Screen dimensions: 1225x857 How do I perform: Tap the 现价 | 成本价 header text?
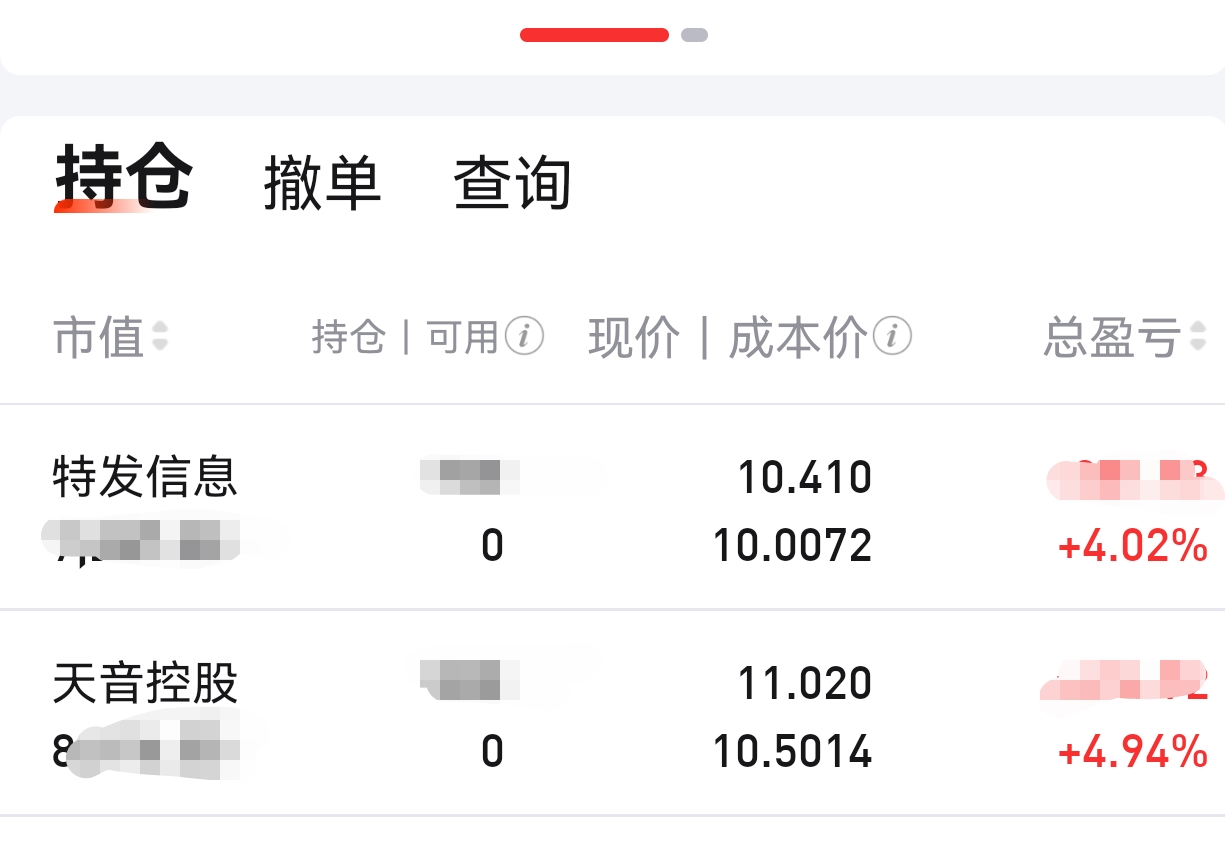[x=727, y=337]
